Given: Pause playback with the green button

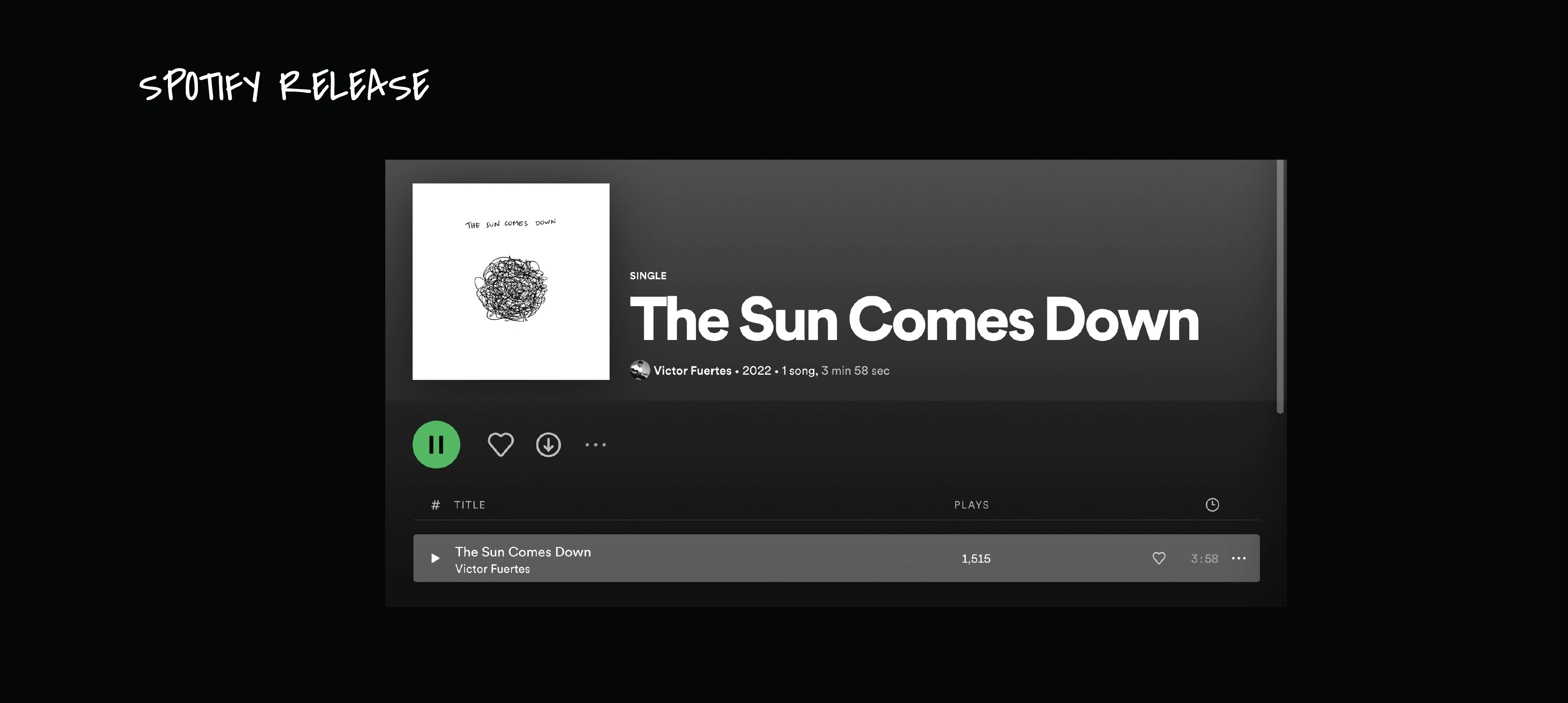Looking at the screenshot, I should [436, 445].
